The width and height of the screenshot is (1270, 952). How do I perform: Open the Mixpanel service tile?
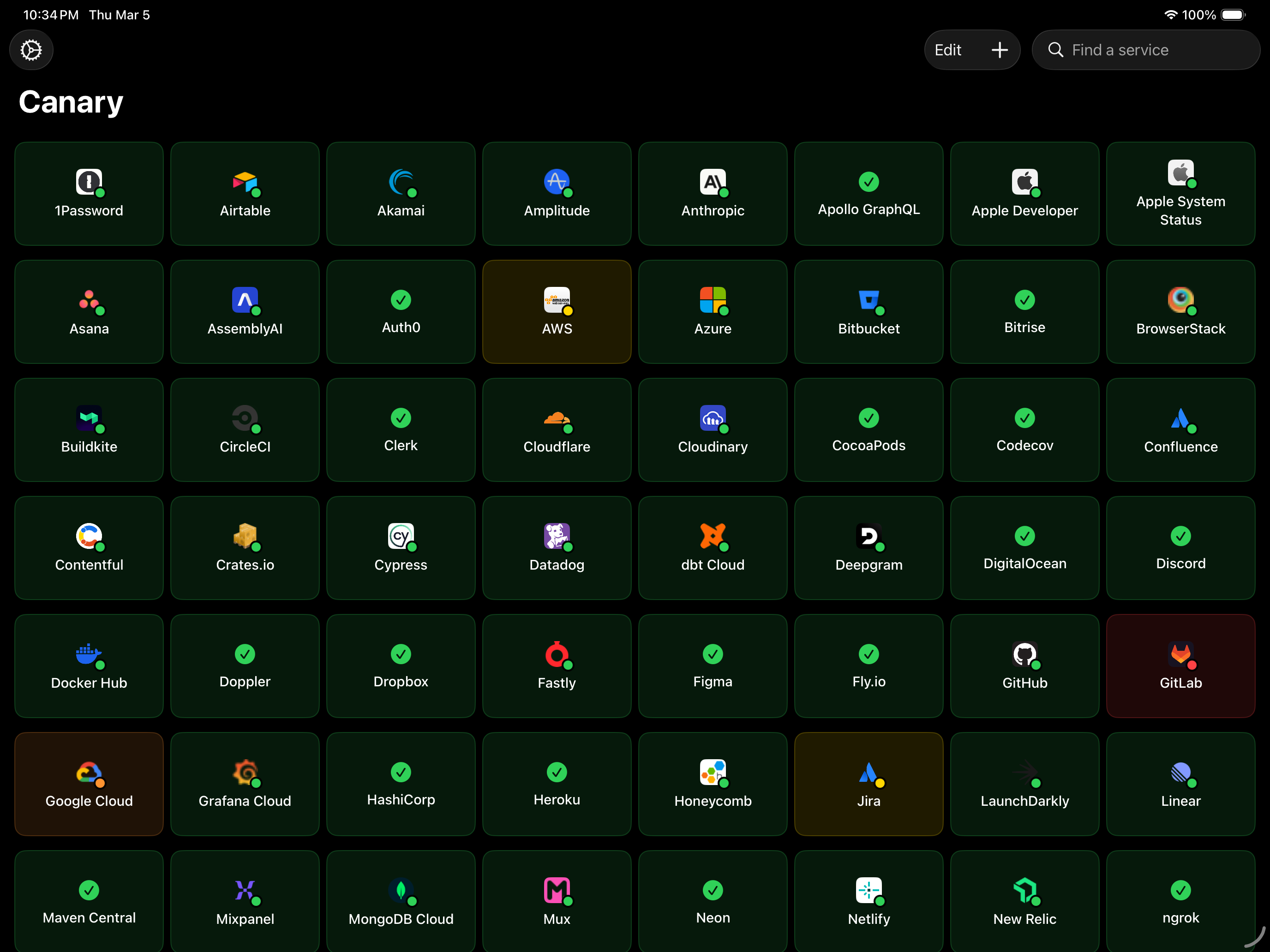[245, 902]
